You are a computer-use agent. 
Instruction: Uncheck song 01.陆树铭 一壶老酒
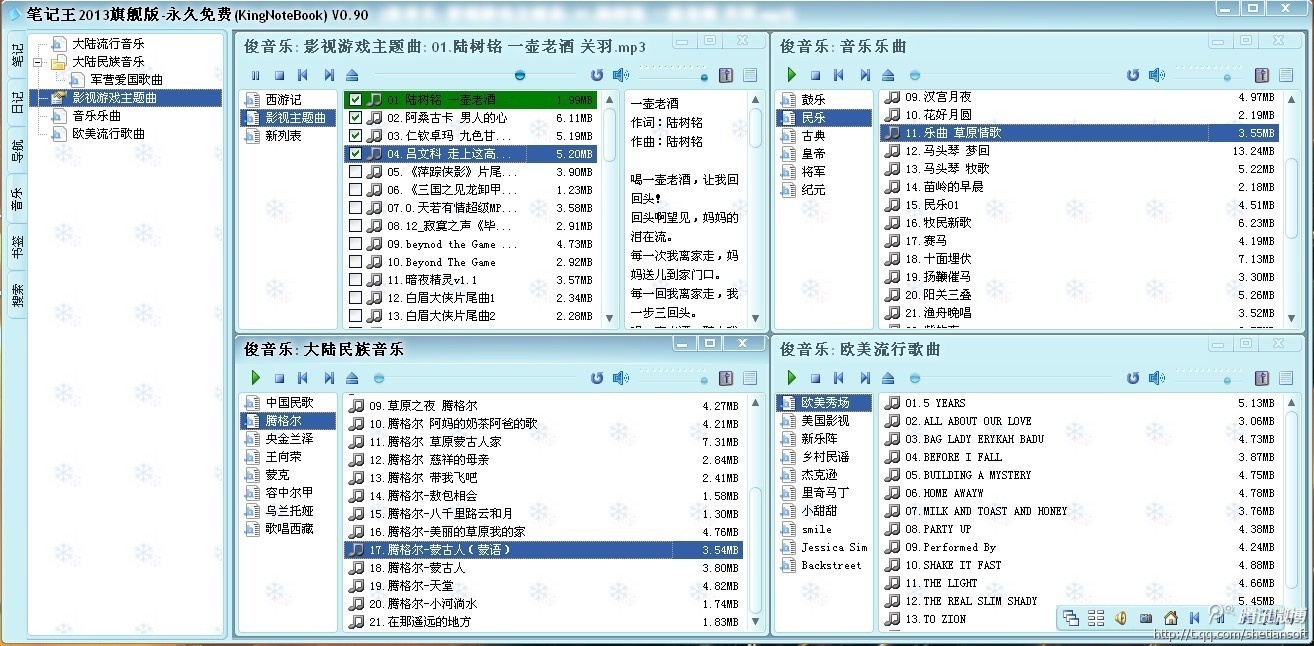click(355, 100)
